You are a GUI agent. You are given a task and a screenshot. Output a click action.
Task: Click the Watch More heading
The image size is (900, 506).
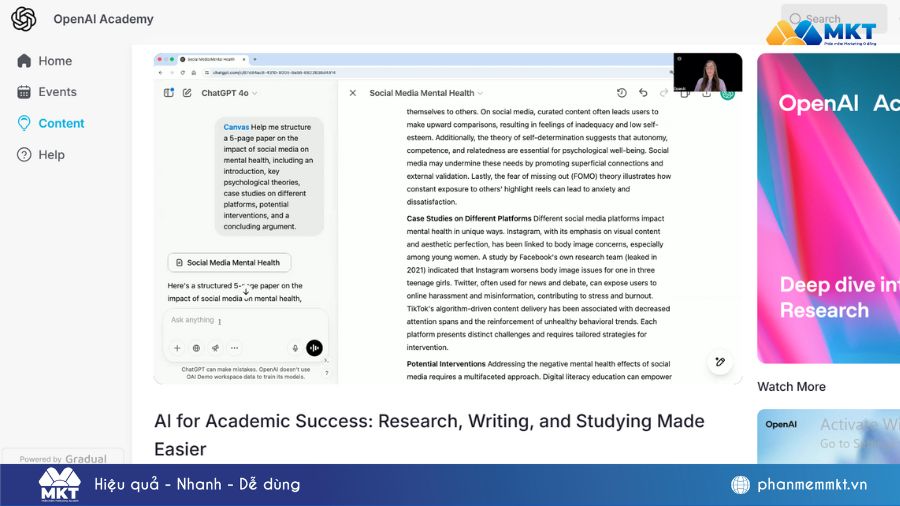(791, 387)
